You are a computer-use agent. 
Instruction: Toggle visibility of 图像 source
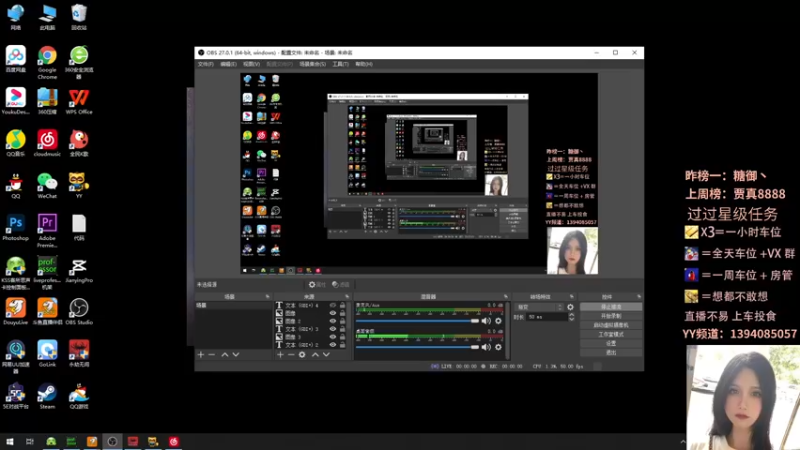coord(333,313)
